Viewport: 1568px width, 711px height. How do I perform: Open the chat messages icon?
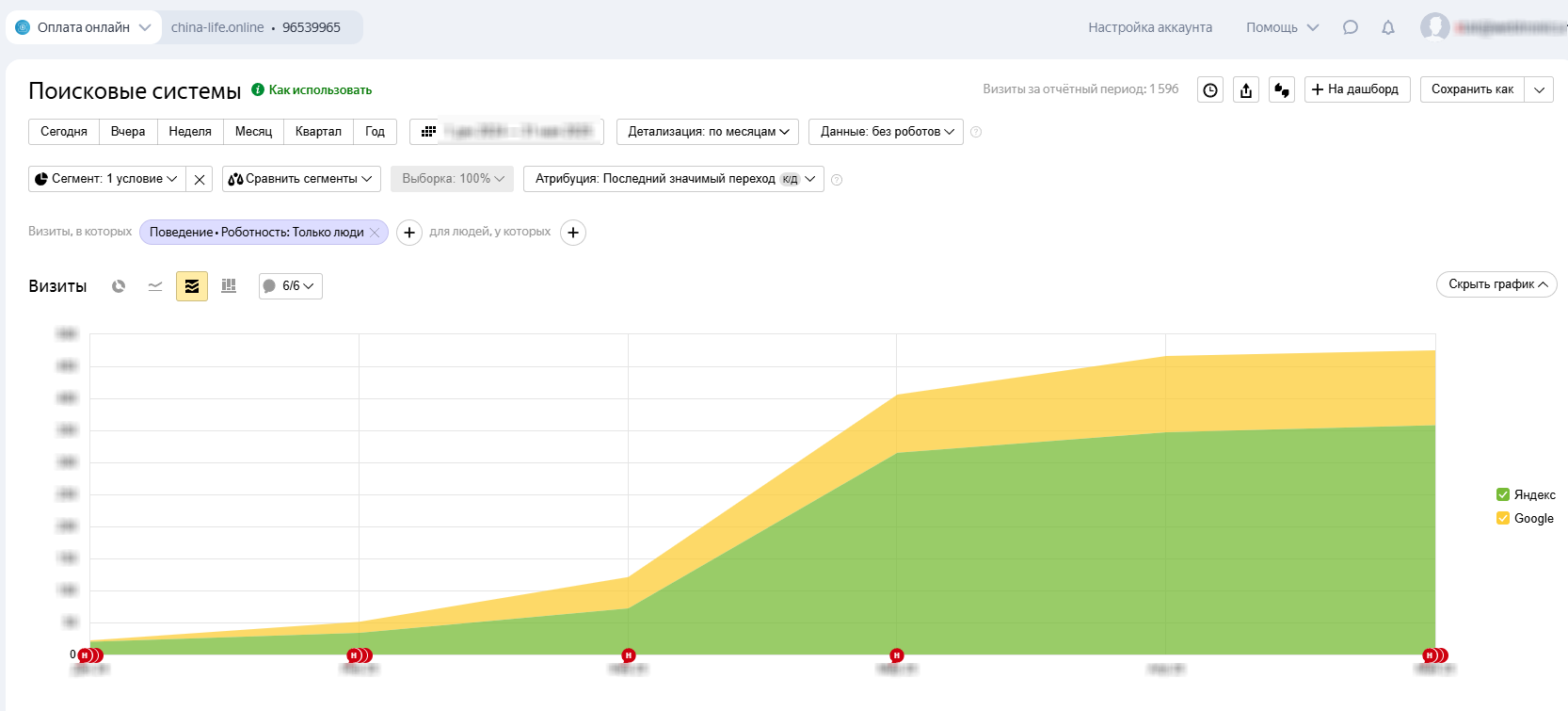click(x=1351, y=27)
